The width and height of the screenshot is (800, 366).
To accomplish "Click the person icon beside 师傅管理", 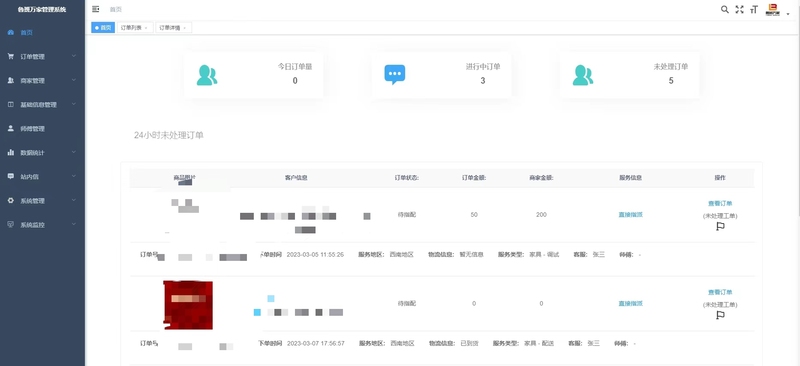I will [11, 129].
